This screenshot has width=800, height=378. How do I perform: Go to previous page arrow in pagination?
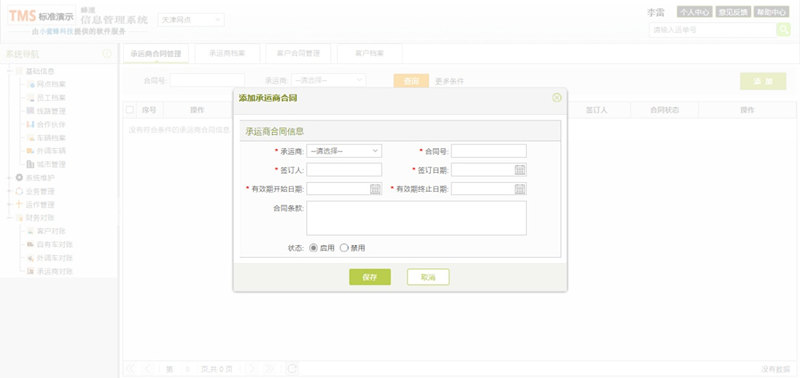coord(148,368)
